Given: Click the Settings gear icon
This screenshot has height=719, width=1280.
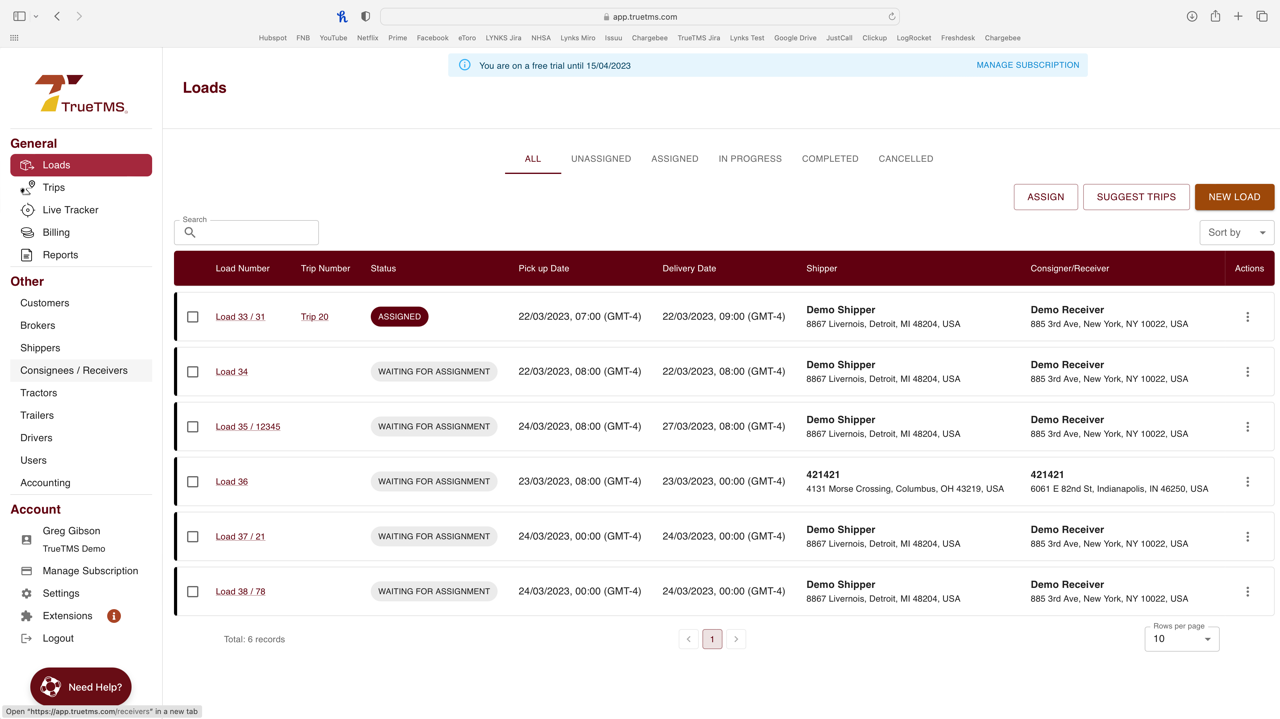Looking at the screenshot, I should [x=27, y=594].
